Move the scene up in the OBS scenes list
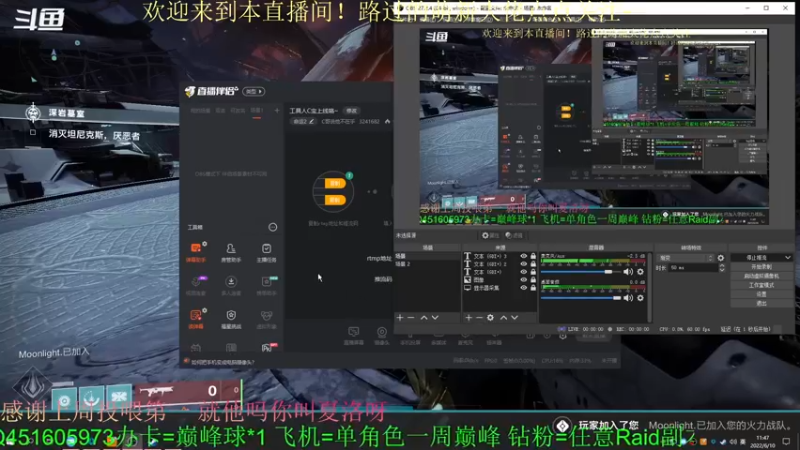The image size is (800, 450). click(423, 317)
